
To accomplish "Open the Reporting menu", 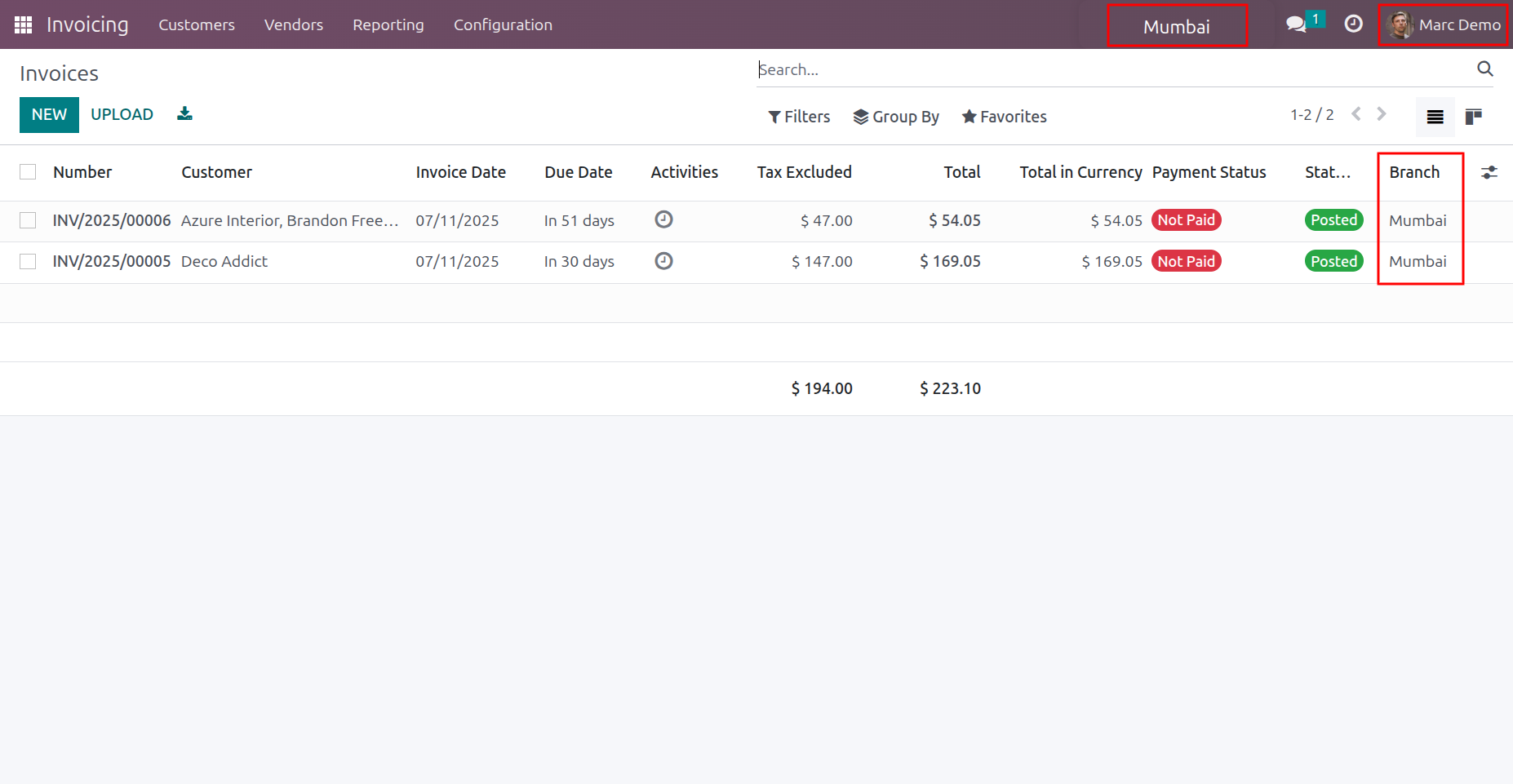I will (388, 24).
